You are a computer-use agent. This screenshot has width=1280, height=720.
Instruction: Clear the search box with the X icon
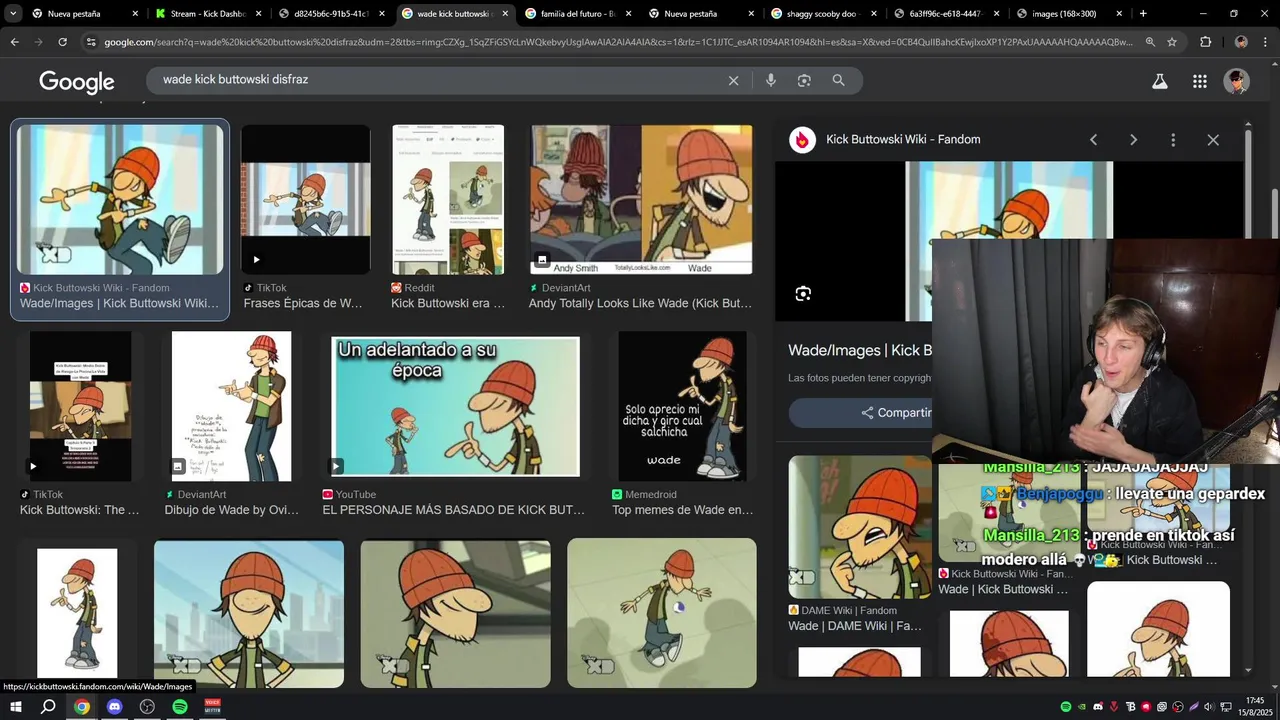(x=733, y=81)
